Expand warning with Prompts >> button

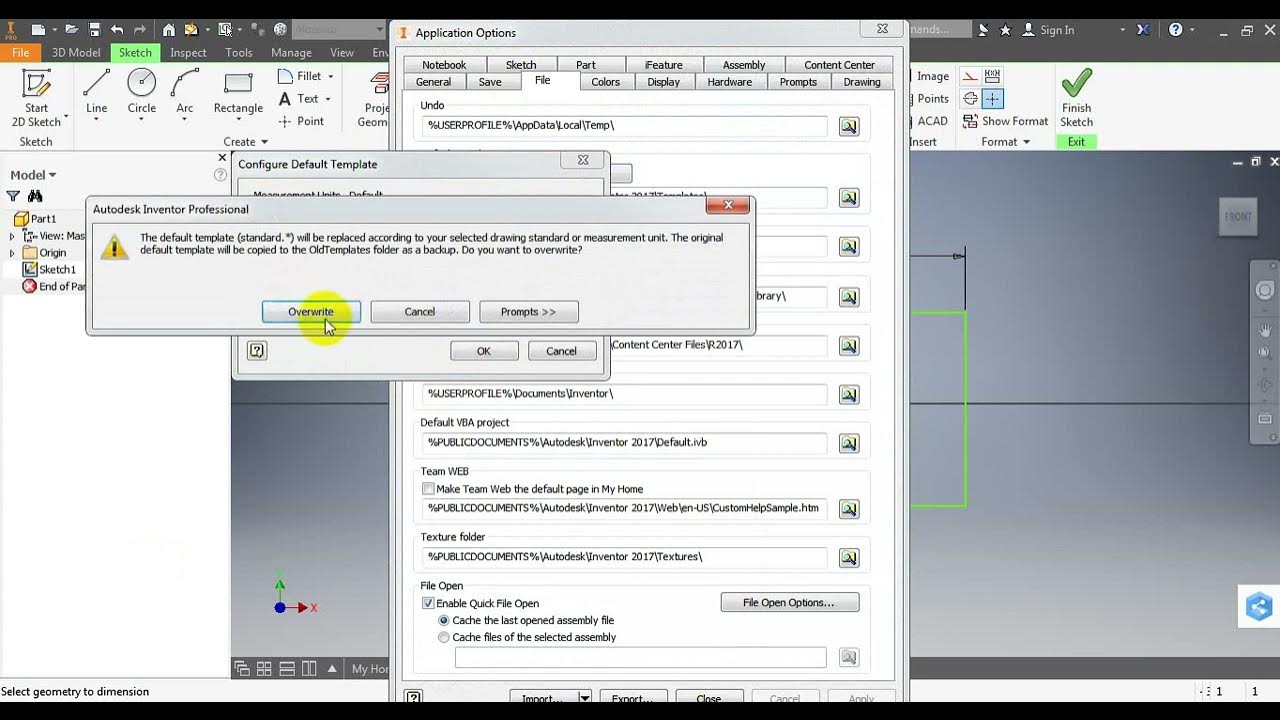528,312
